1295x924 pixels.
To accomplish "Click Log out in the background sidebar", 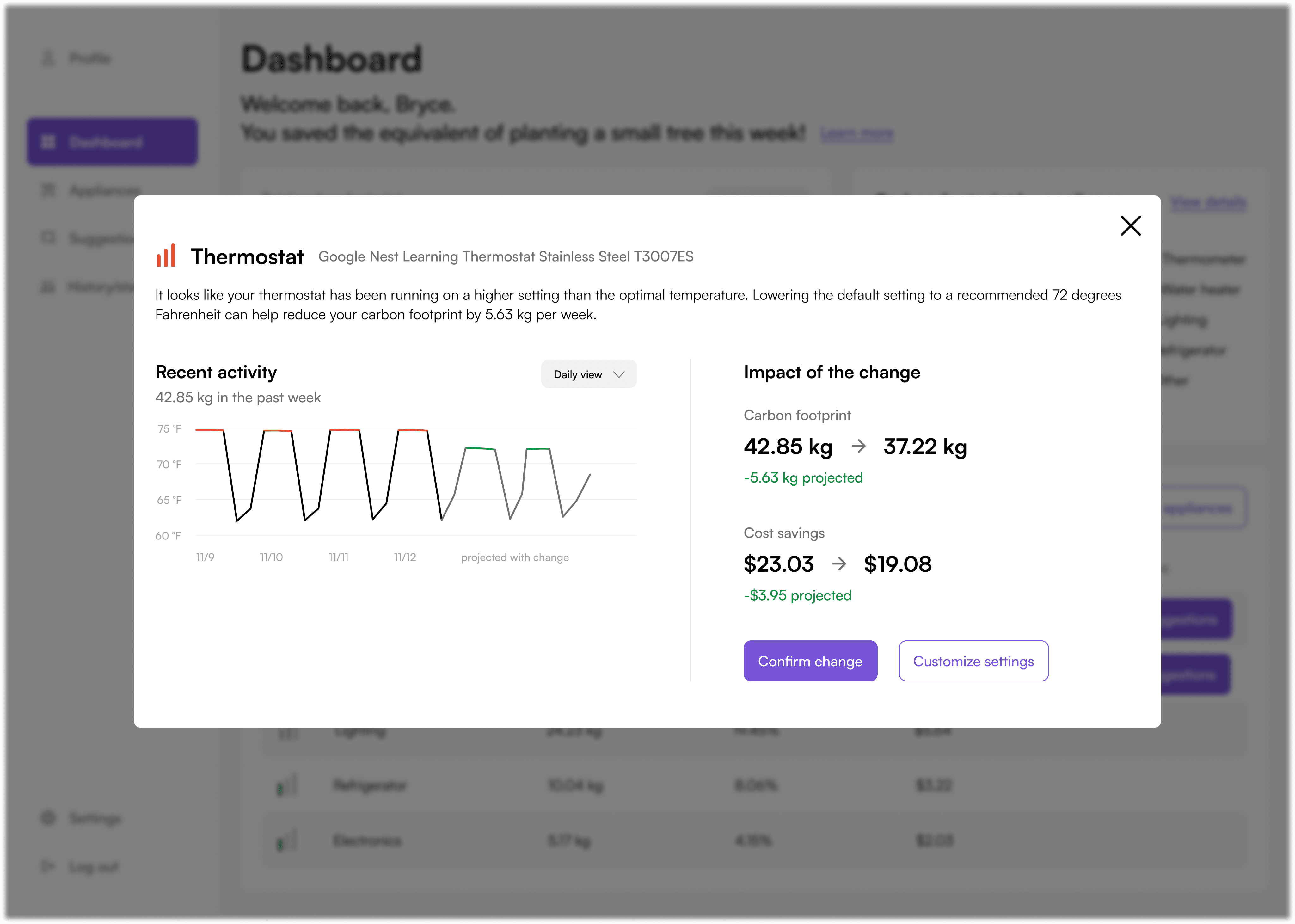I will click(x=80, y=866).
